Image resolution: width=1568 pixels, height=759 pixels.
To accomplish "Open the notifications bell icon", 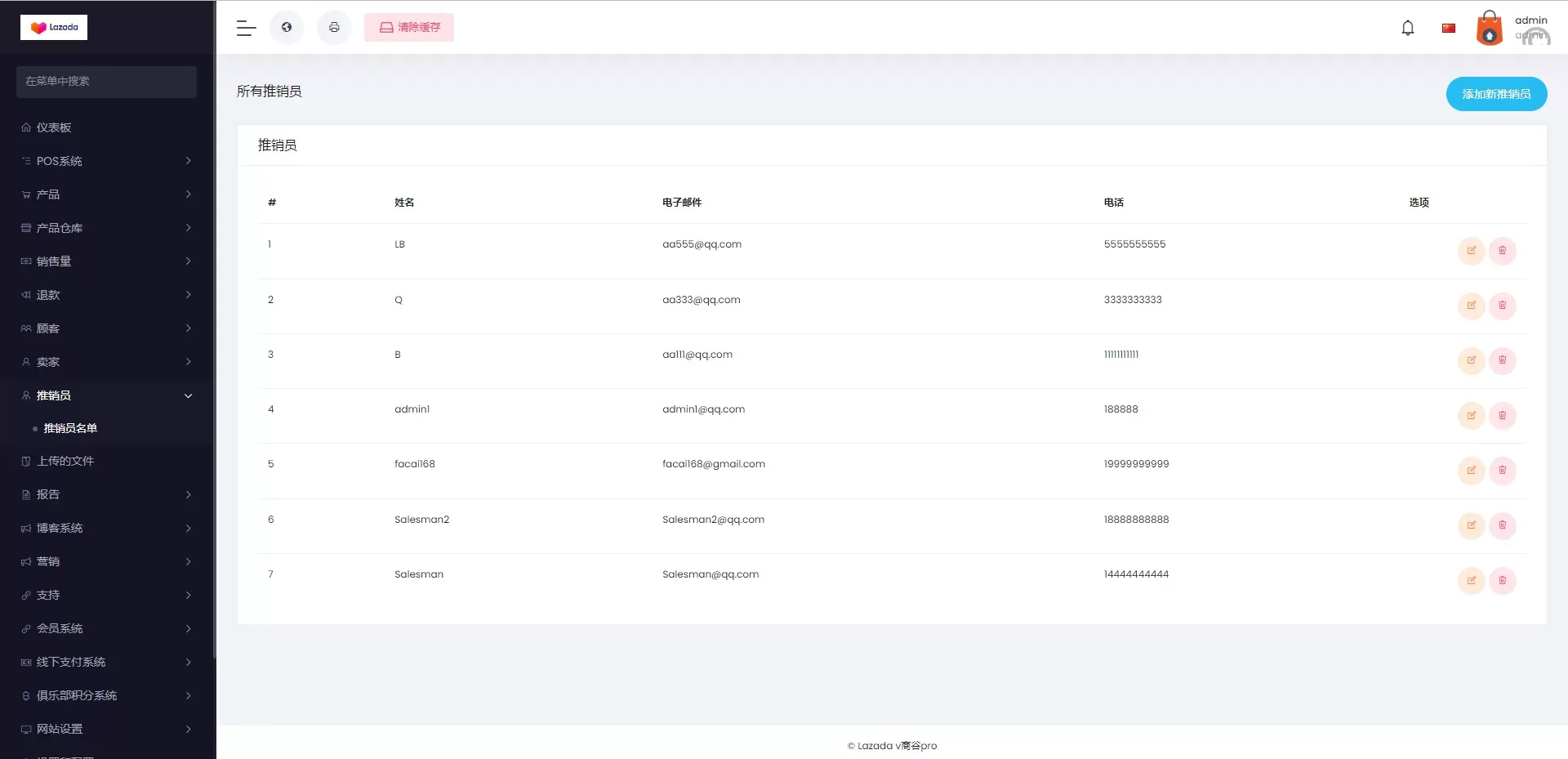I will 1407,29.
